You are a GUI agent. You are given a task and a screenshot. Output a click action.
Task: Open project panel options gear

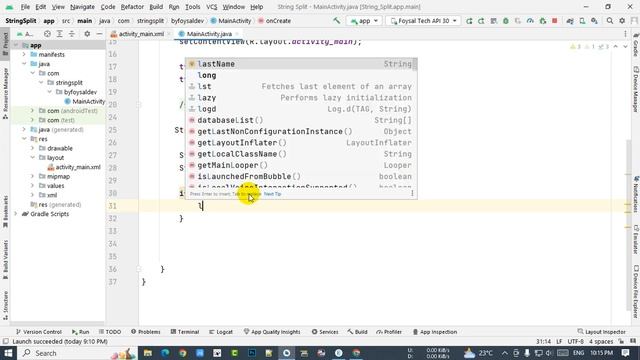tap(87, 34)
